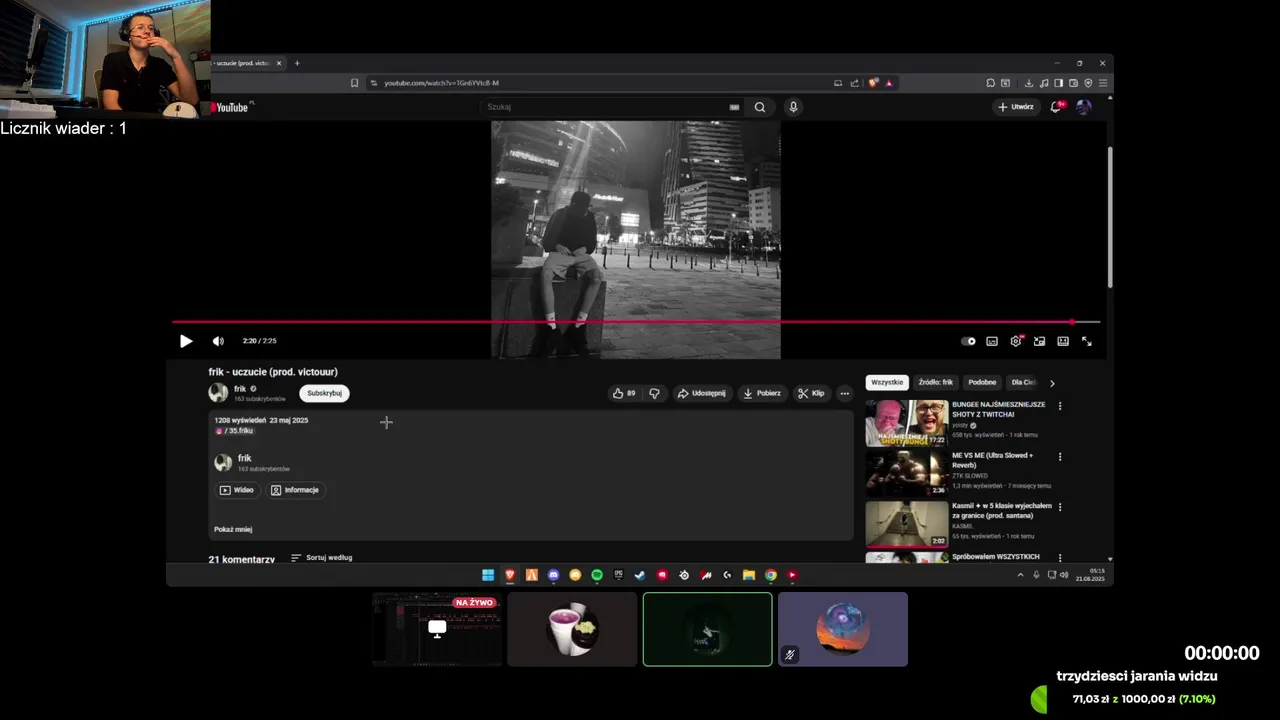Turn on subtitles in the player
The height and width of the screenshot is (720, 1280).
tap(992, 341)
